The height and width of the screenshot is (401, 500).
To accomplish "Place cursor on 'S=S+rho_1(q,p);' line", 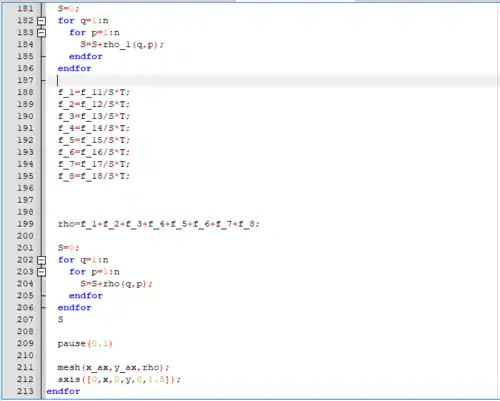I will click(x=122, y=45).
